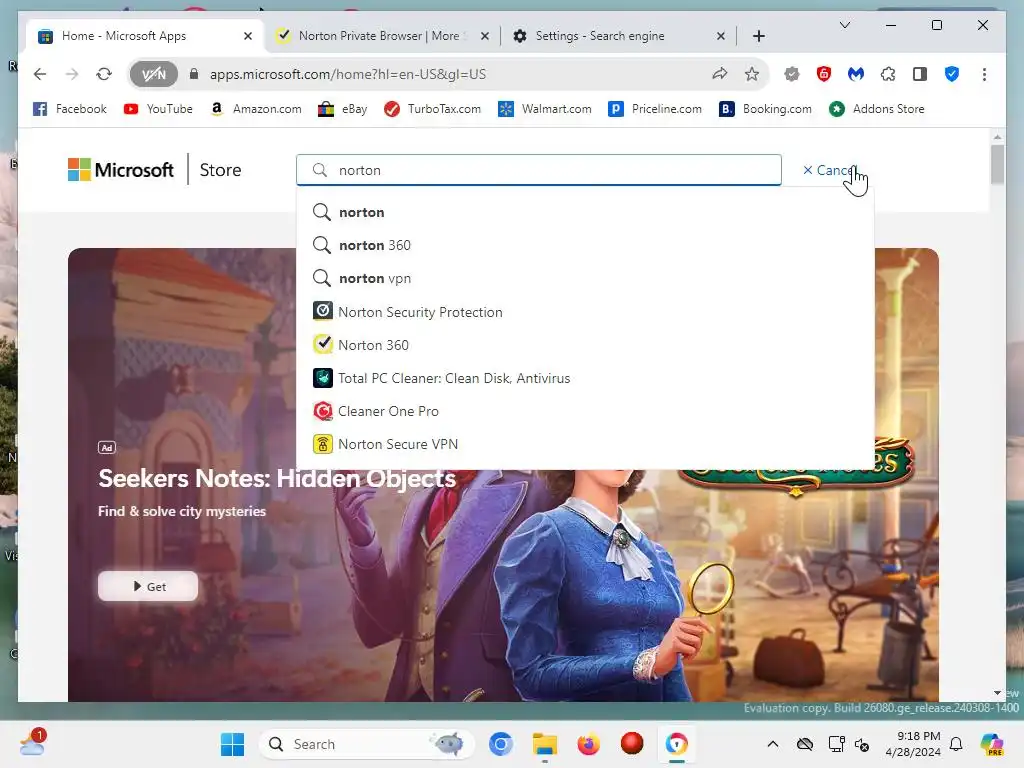
Task: Open the browser three-dot menu
Action: tap(984, 74)
